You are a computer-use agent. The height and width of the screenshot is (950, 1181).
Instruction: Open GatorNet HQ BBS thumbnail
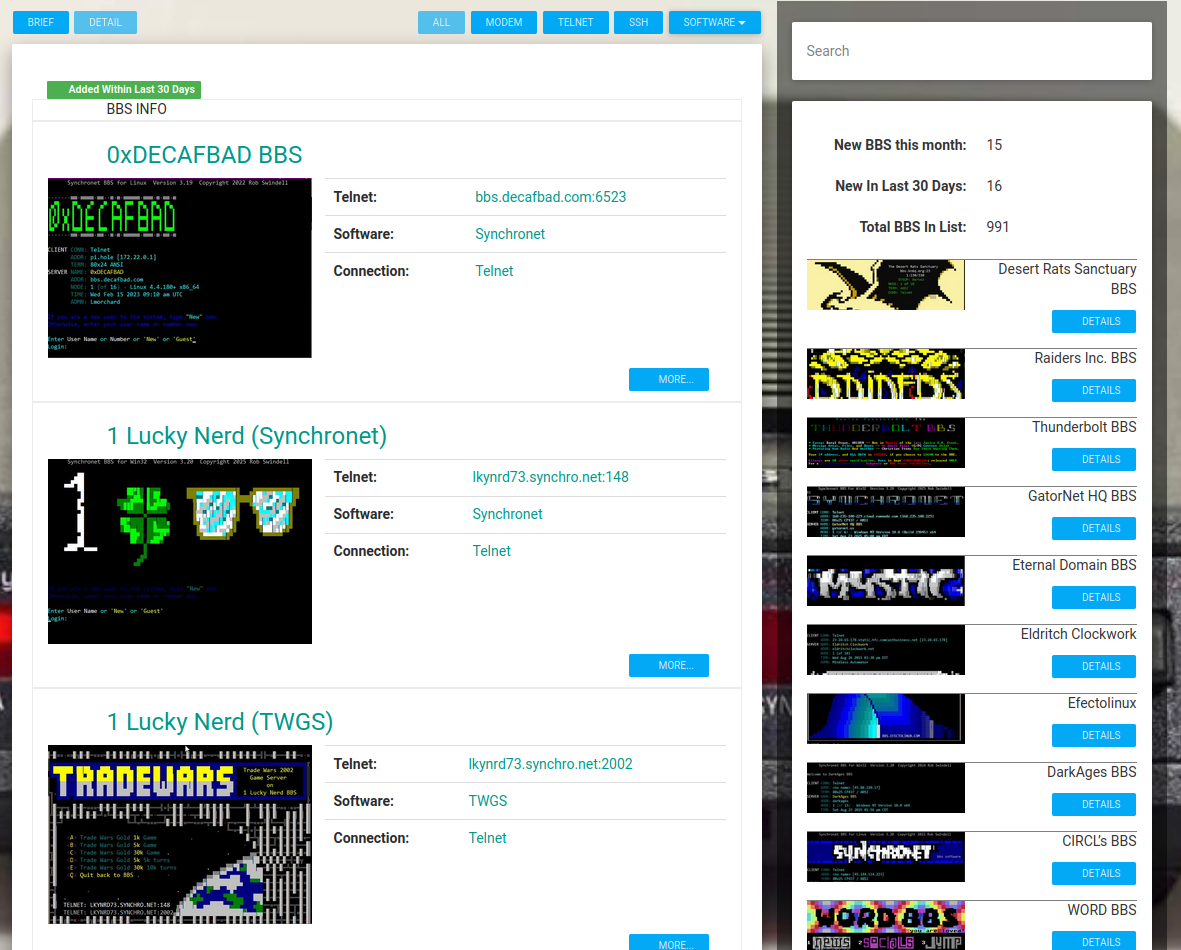pos(886,512)
